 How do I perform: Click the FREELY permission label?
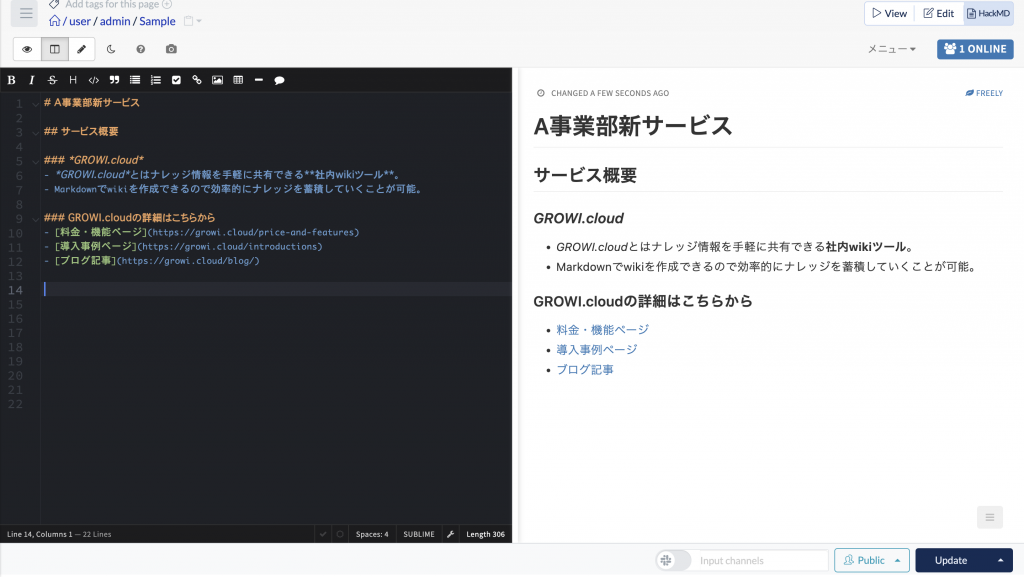pos(984,93)
